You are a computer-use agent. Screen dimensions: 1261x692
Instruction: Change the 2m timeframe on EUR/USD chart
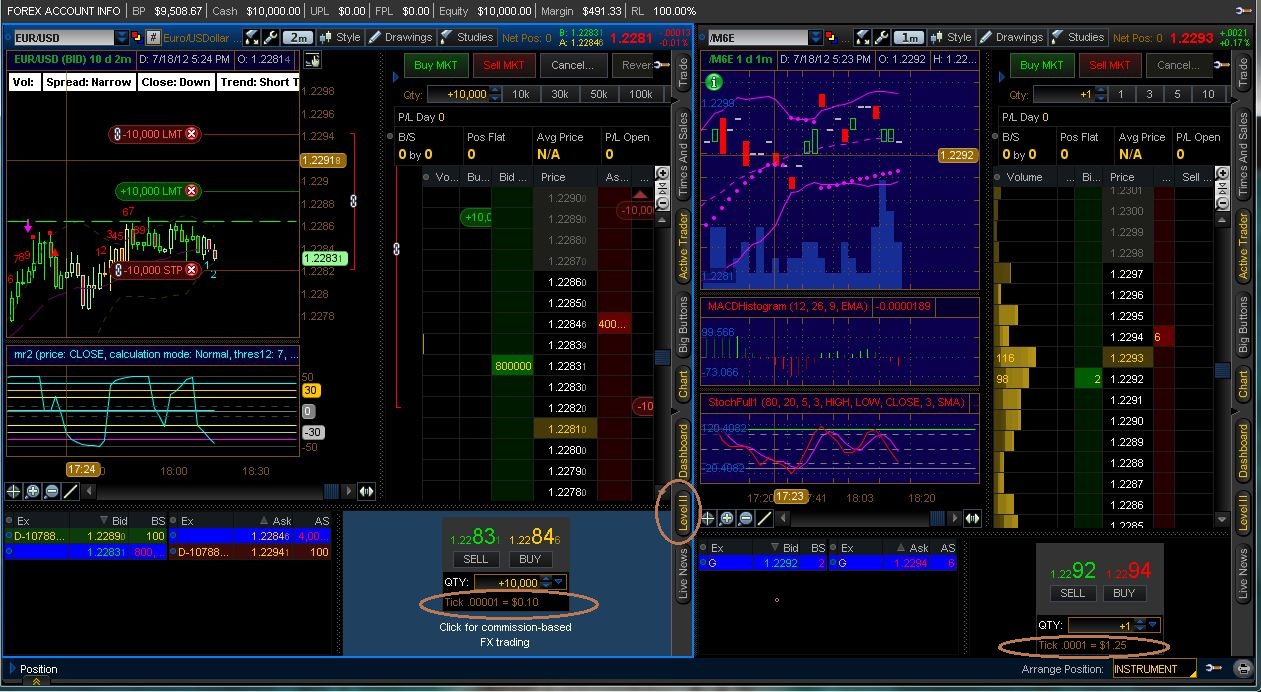(x=297, y=37)
